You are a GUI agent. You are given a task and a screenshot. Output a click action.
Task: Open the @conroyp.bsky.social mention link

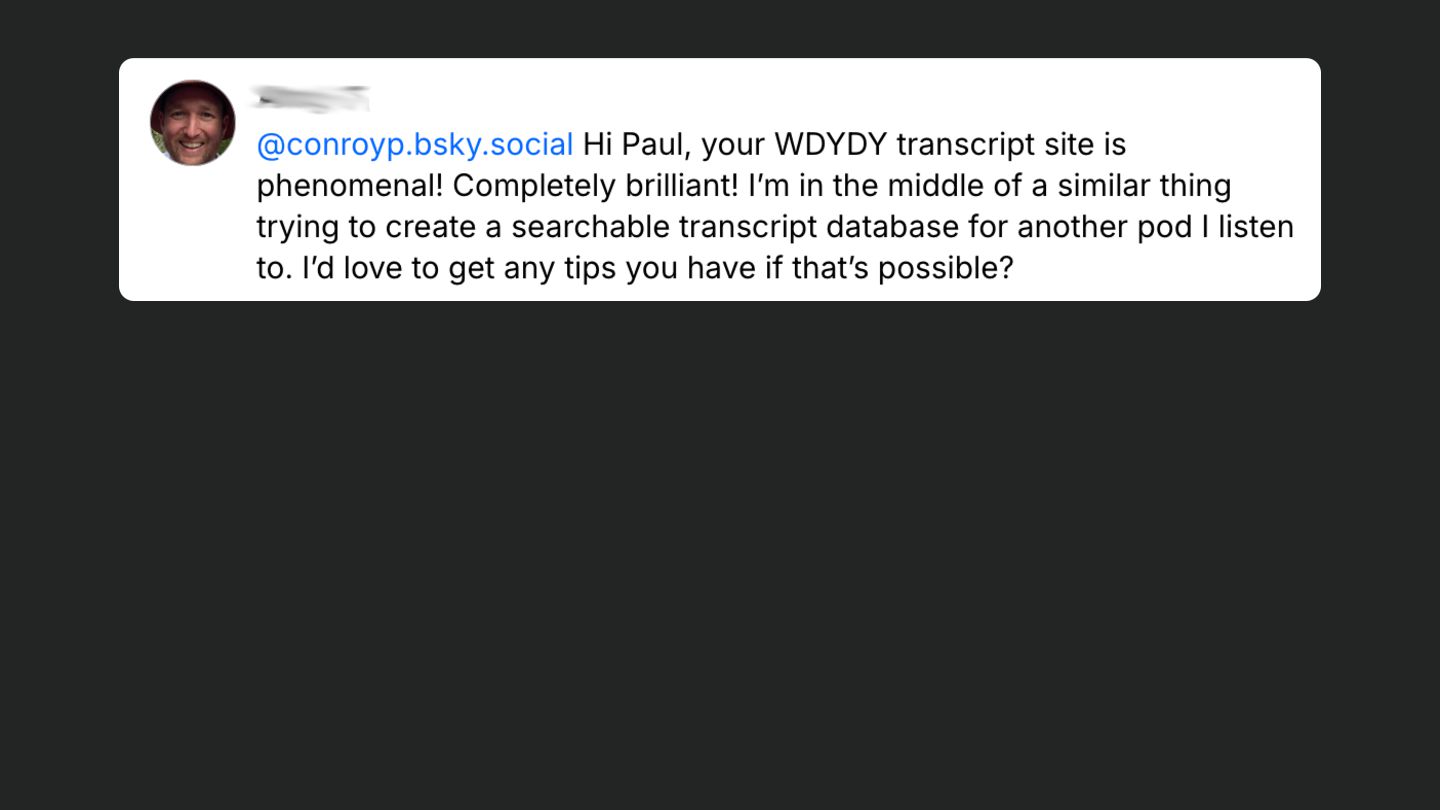coord(415,145)
